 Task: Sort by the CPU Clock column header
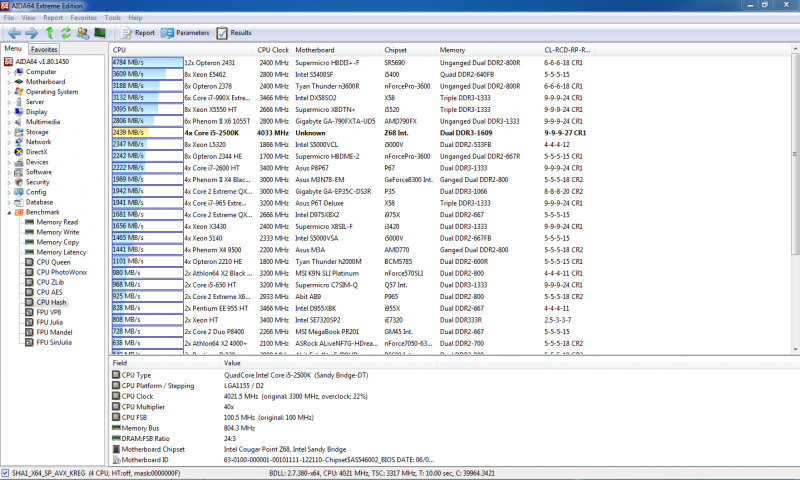(x=273, y=50)
